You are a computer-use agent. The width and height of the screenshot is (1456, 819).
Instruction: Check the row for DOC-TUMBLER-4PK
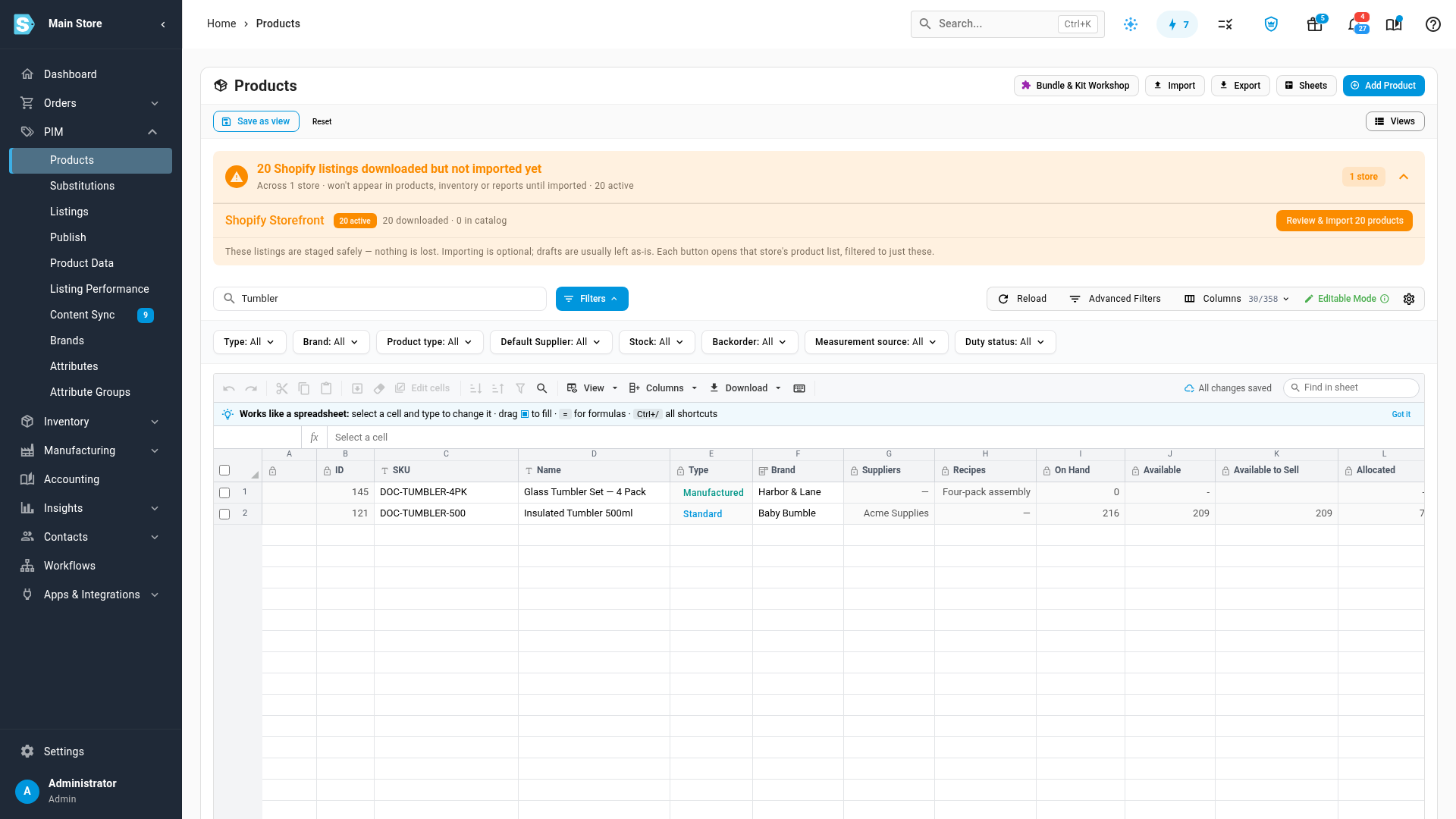coord(224,493)
